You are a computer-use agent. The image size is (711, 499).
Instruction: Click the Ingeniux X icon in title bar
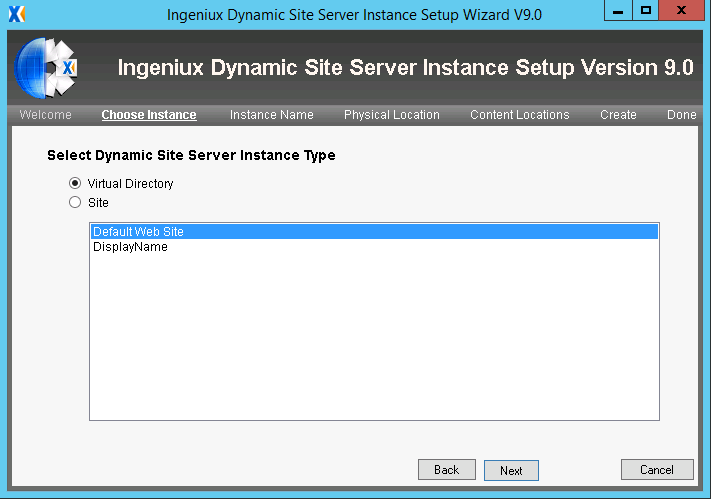click(17, 14)
